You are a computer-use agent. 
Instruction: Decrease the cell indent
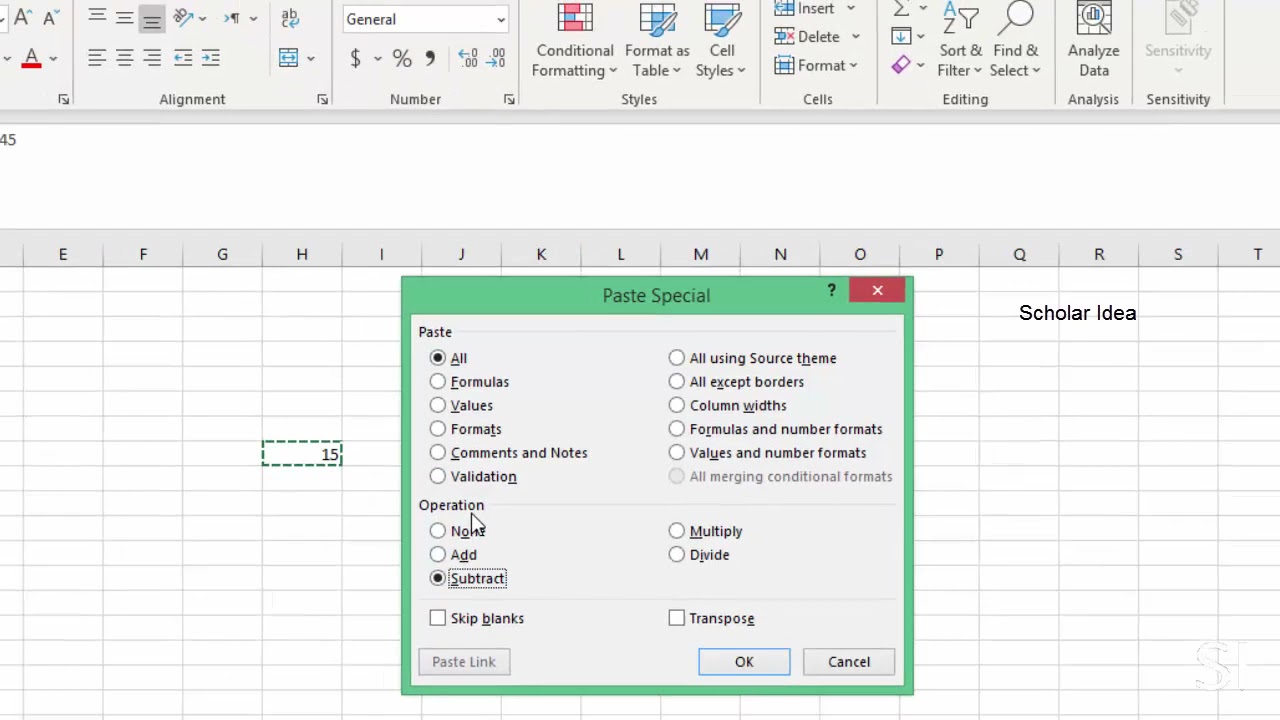(x=183, y=58)
